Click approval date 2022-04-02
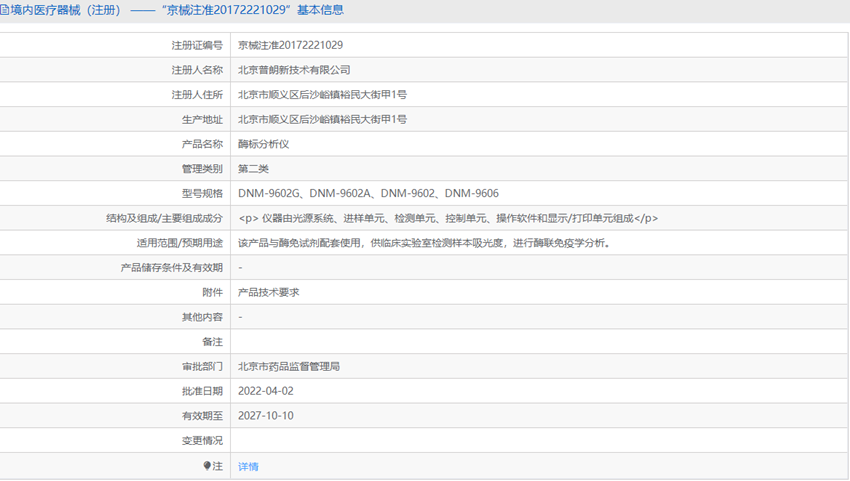Image resolution: width=850 pixels, height=481 pixels. point(266,391)
